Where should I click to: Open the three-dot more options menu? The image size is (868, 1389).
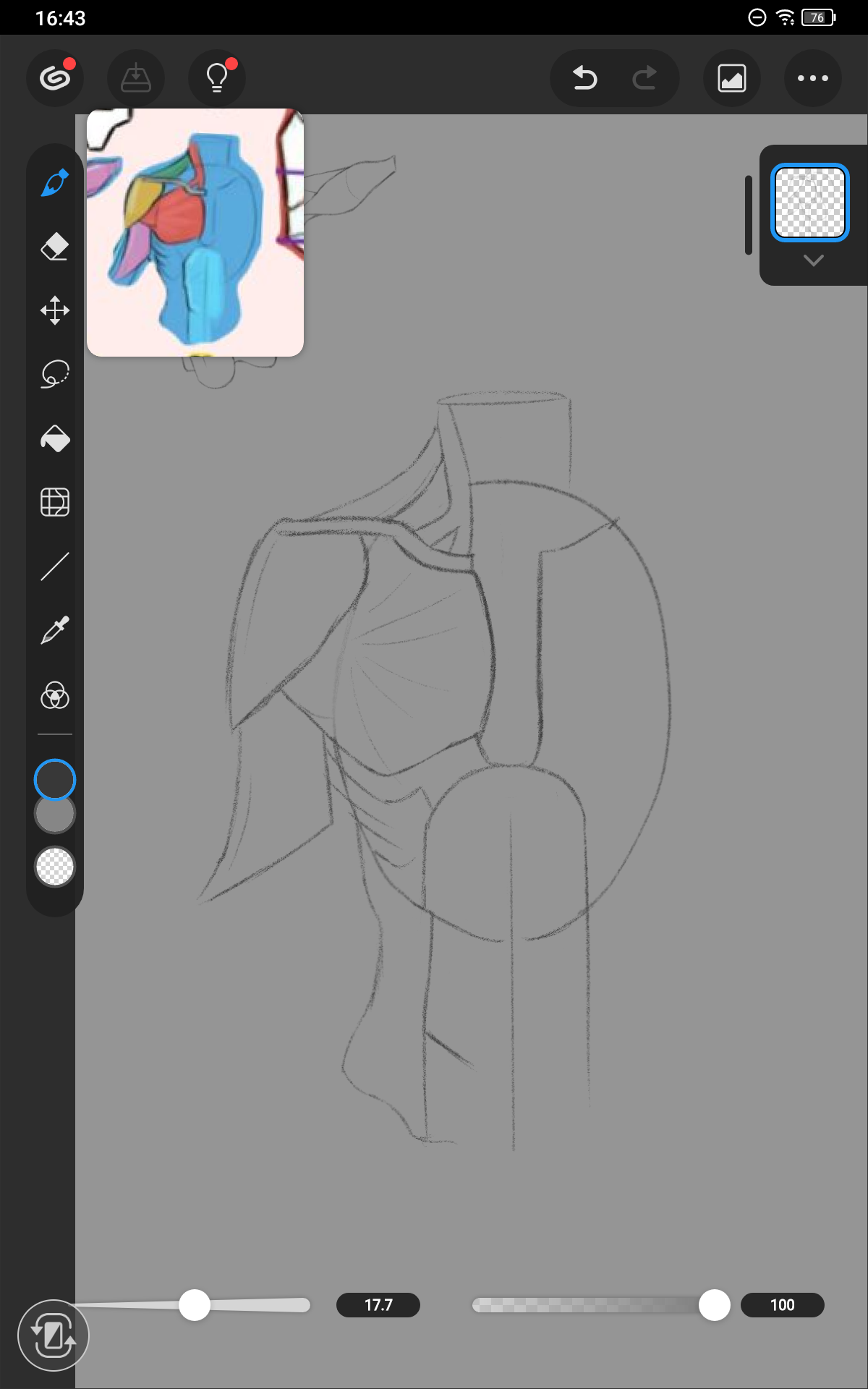[x=812, y=78]
